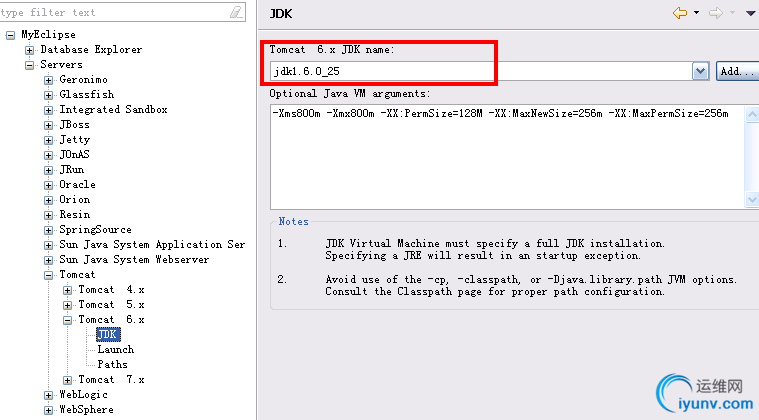Click the back navigation arrow icon

pos(680,13)
